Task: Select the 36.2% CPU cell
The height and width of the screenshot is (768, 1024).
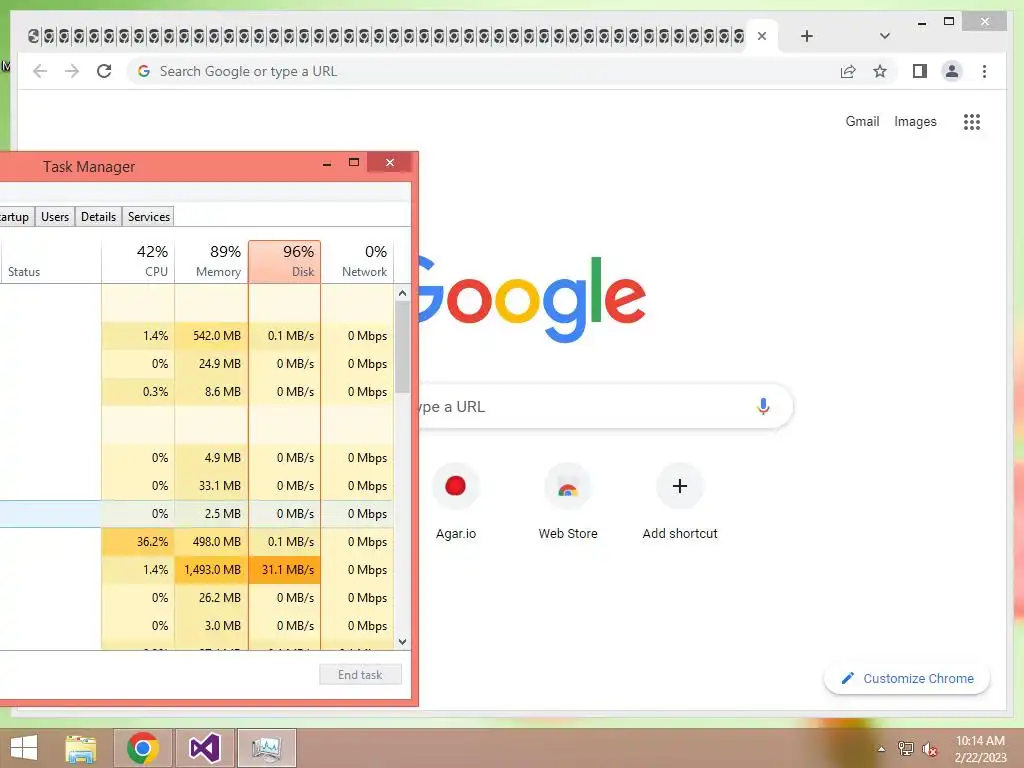Action: pyautogui.click(x=138, y=541)
